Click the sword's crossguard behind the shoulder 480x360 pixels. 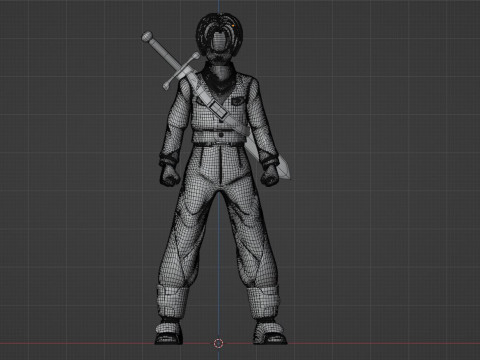pyautogui.click(x=182, y=71)
